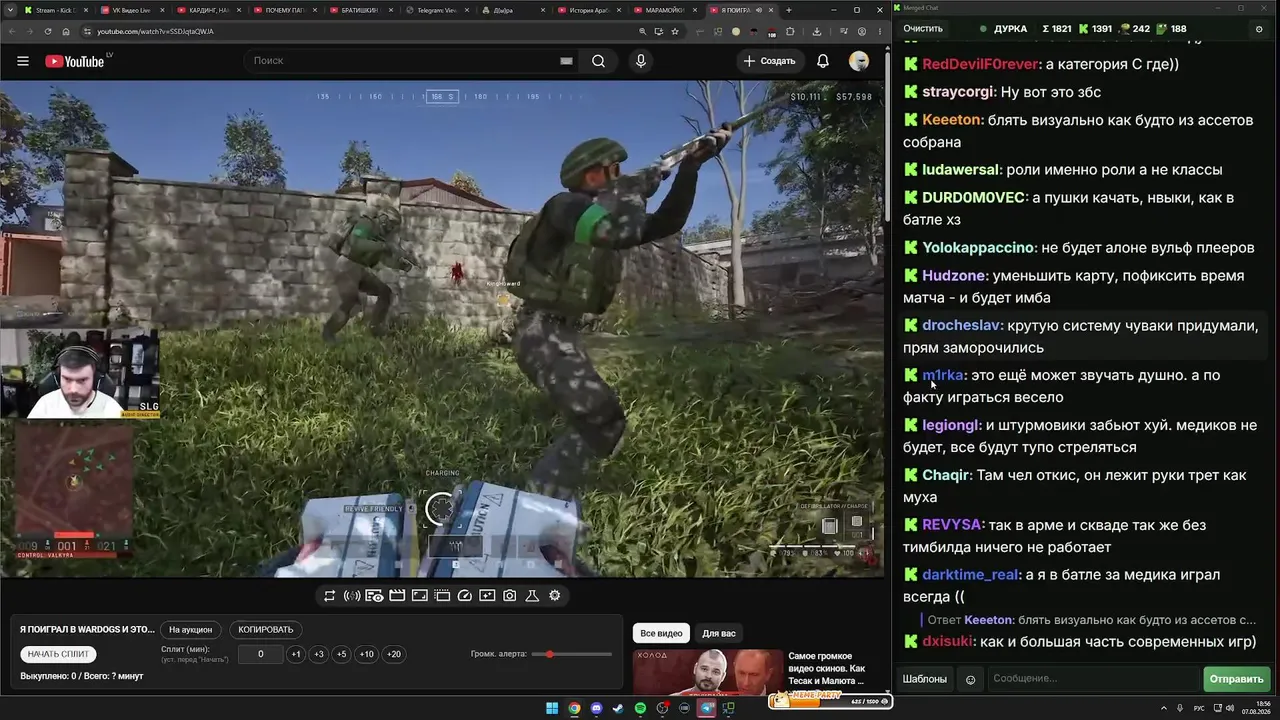Open the Самое громкое видео скинов thumbnail
1280x720 pixels.
[706, 672]
